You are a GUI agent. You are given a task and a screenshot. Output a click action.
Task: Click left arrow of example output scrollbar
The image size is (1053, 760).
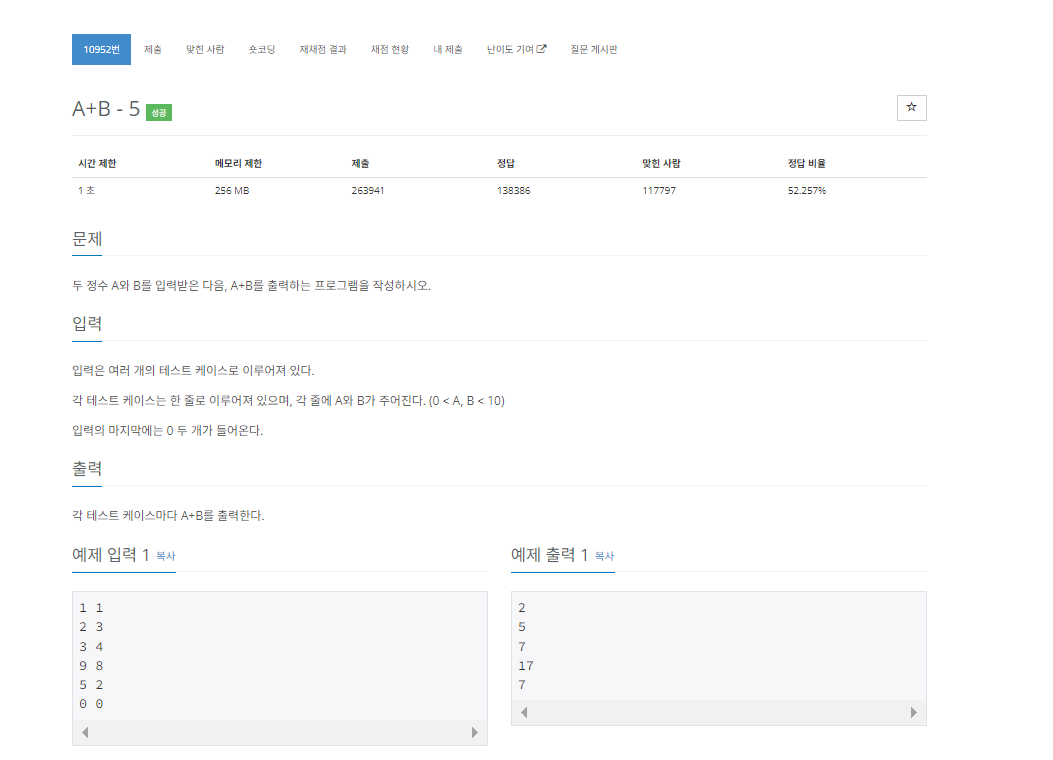[x=524, y=712]
